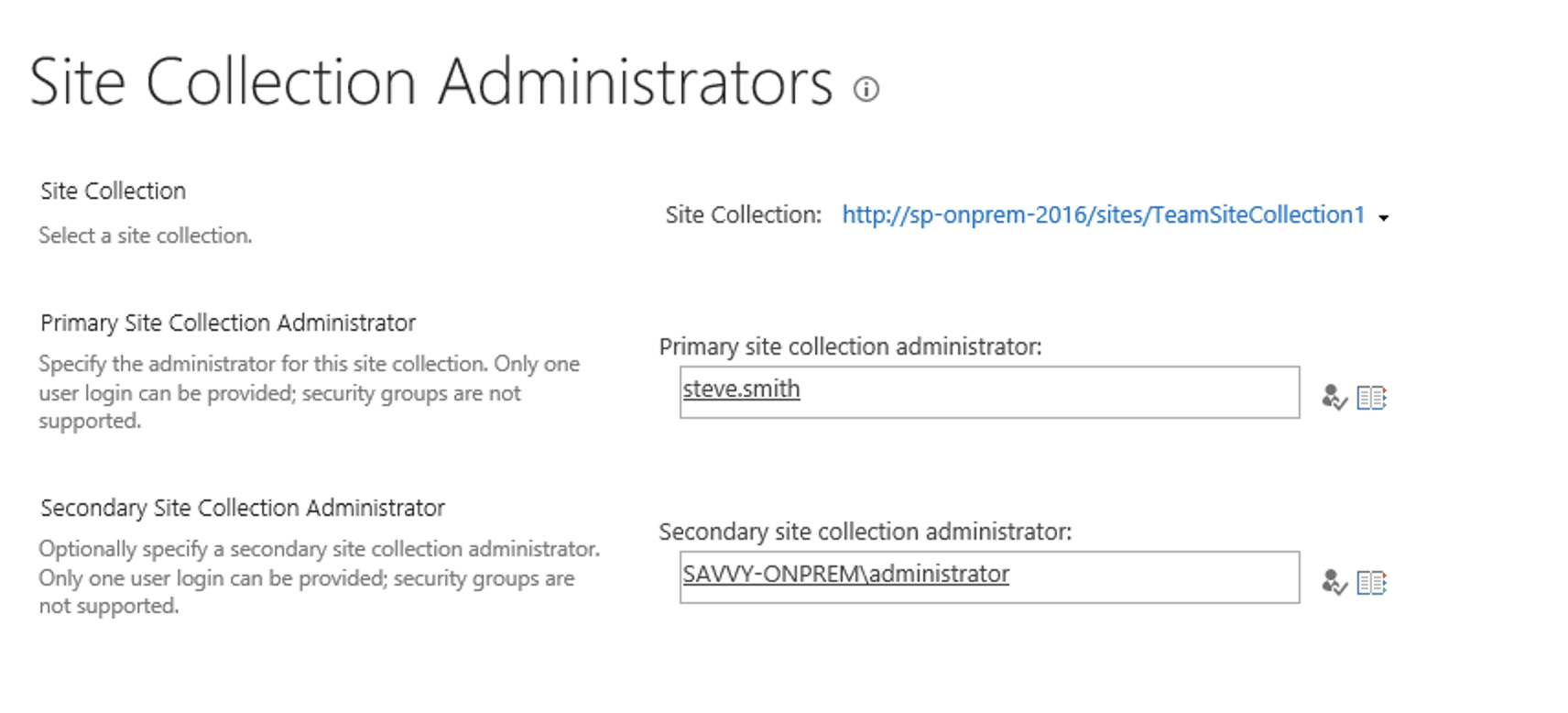Click blank space in secondary administrator field
Viewport: 1568px width, 713px height.
click(x=1154, y=578)
